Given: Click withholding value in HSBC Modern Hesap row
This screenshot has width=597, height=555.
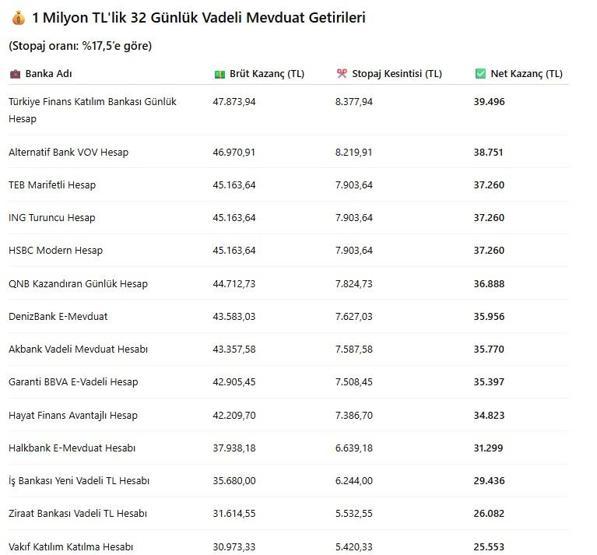Looking at the screenshot, I should 354,250.
